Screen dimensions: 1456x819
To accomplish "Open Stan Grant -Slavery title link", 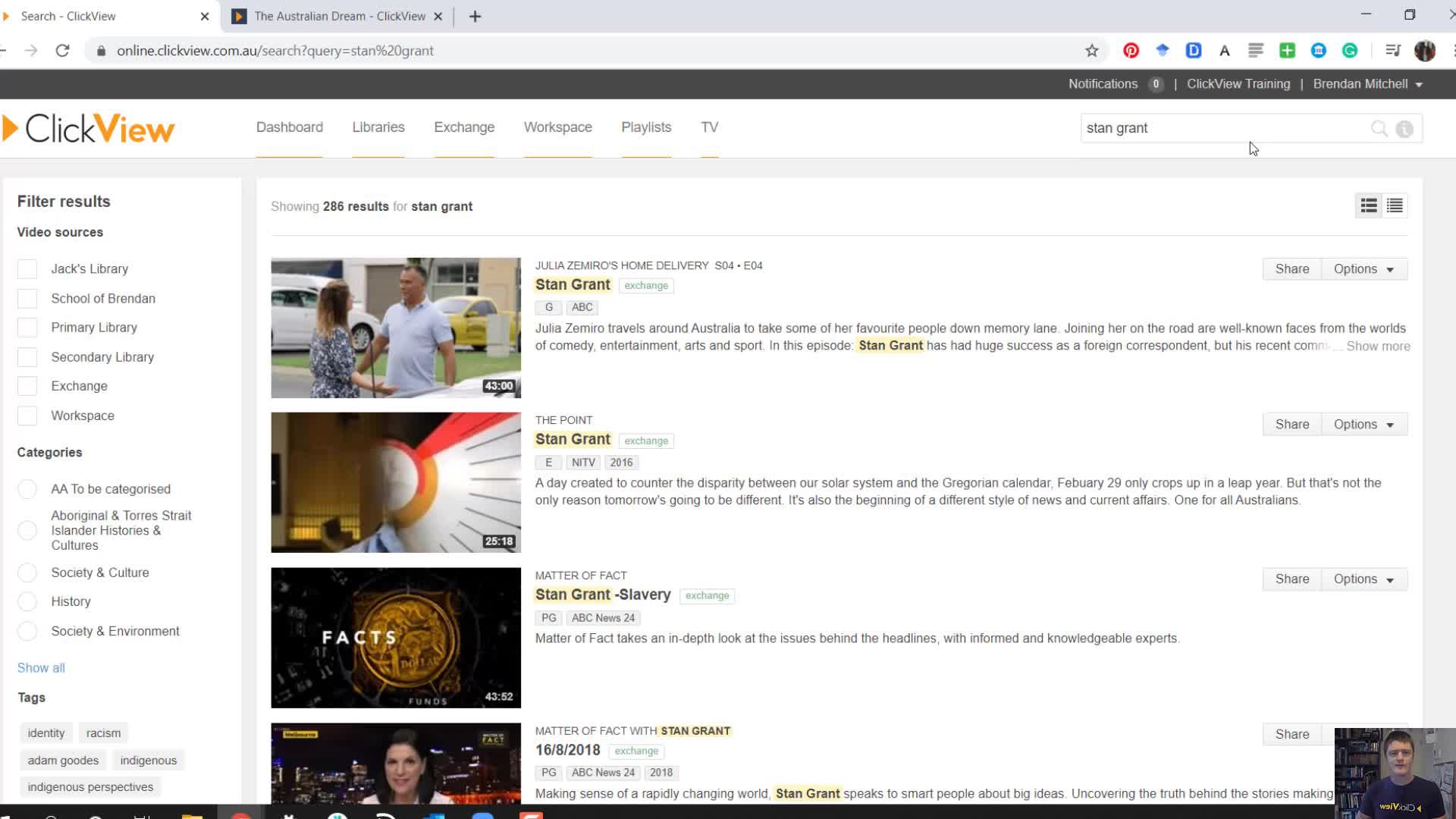I will pyautogui.click(x=603, y=595).
